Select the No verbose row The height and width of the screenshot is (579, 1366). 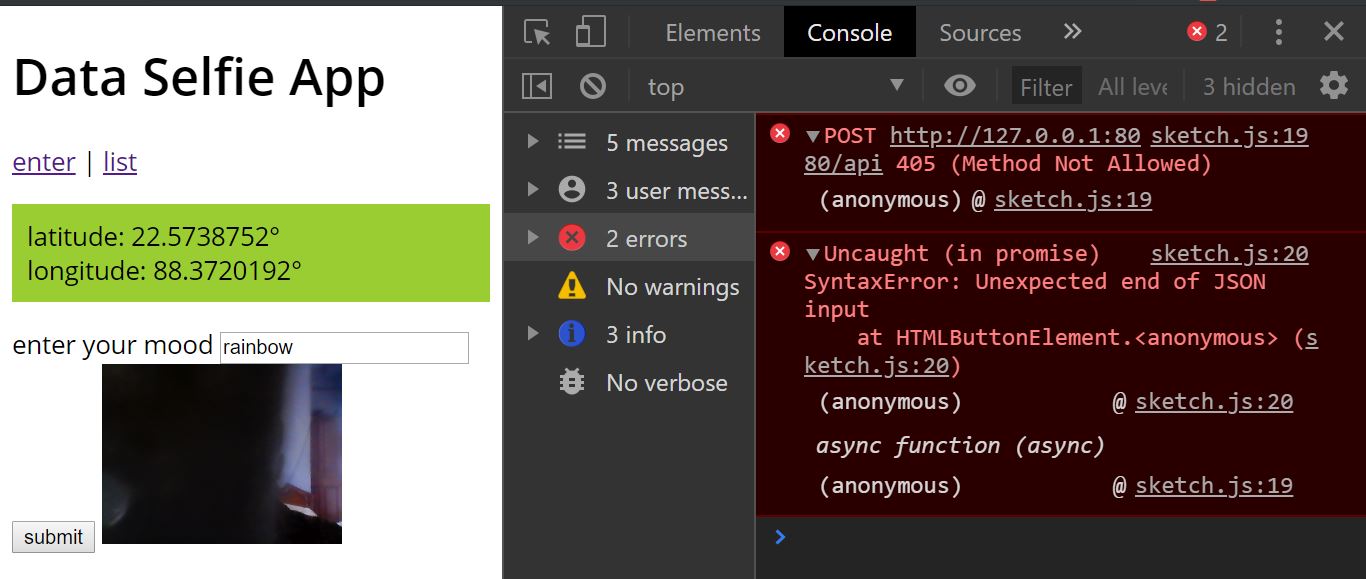pyautogui.click(x=629, y=383)
